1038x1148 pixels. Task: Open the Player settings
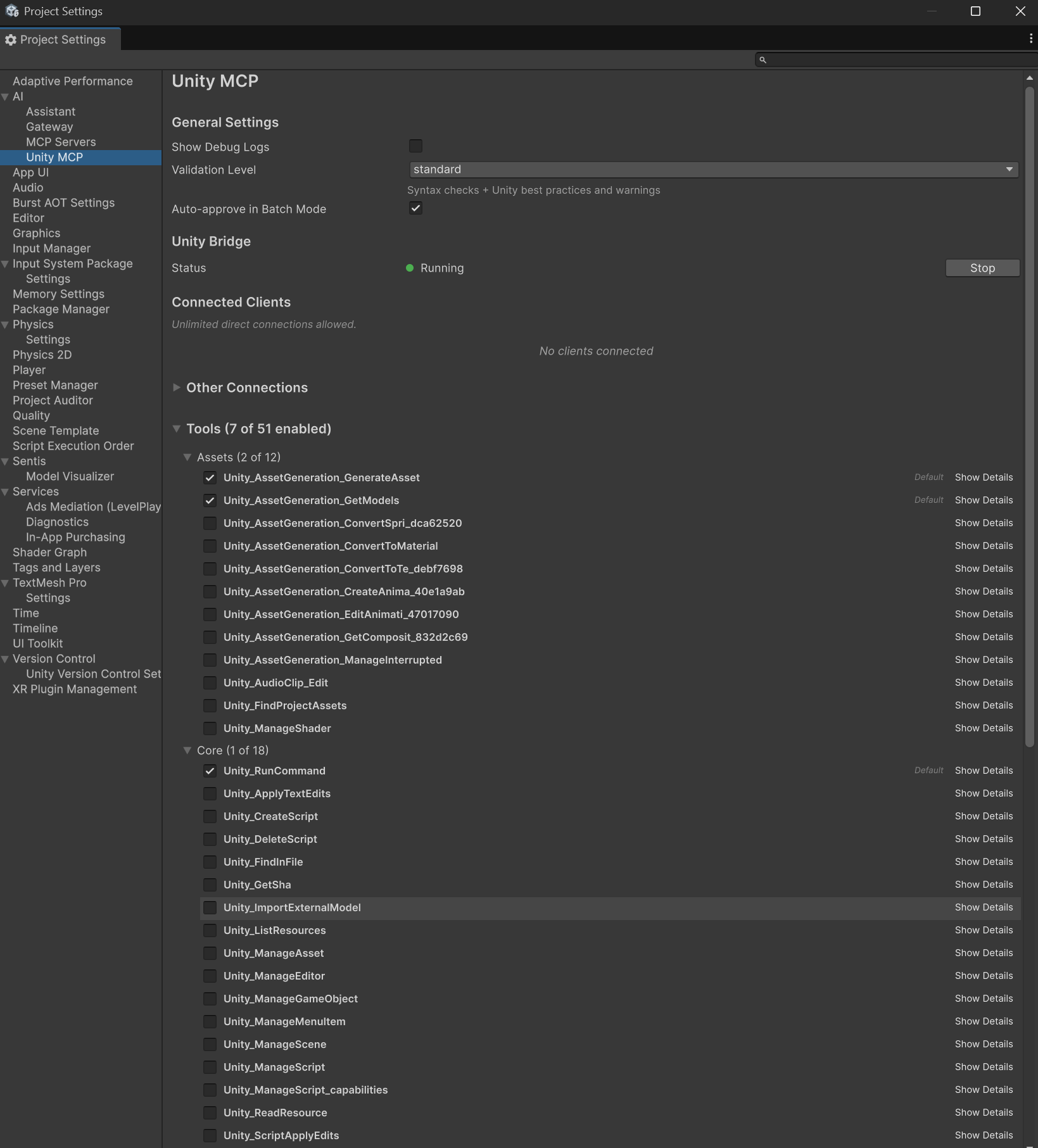tap(29, 370)
